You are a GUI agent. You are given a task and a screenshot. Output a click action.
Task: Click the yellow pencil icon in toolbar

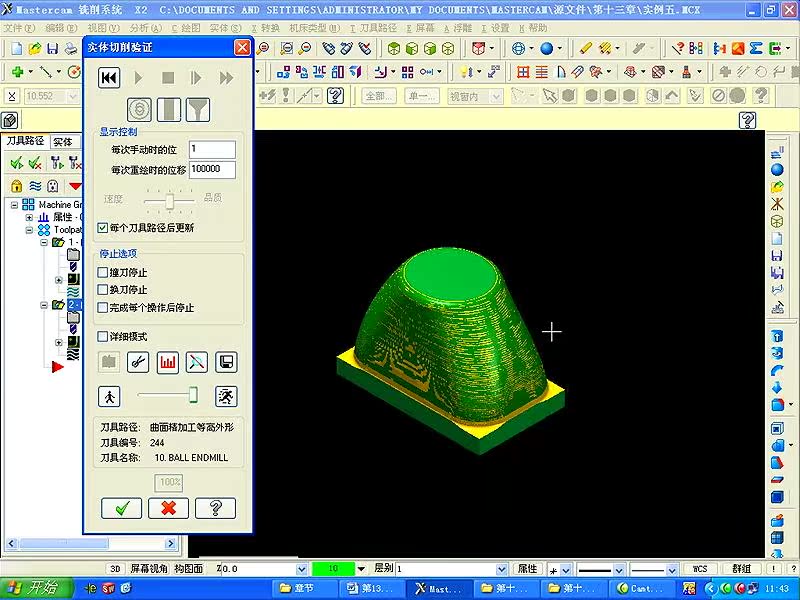pyautogui.click(x=586, y=48)
